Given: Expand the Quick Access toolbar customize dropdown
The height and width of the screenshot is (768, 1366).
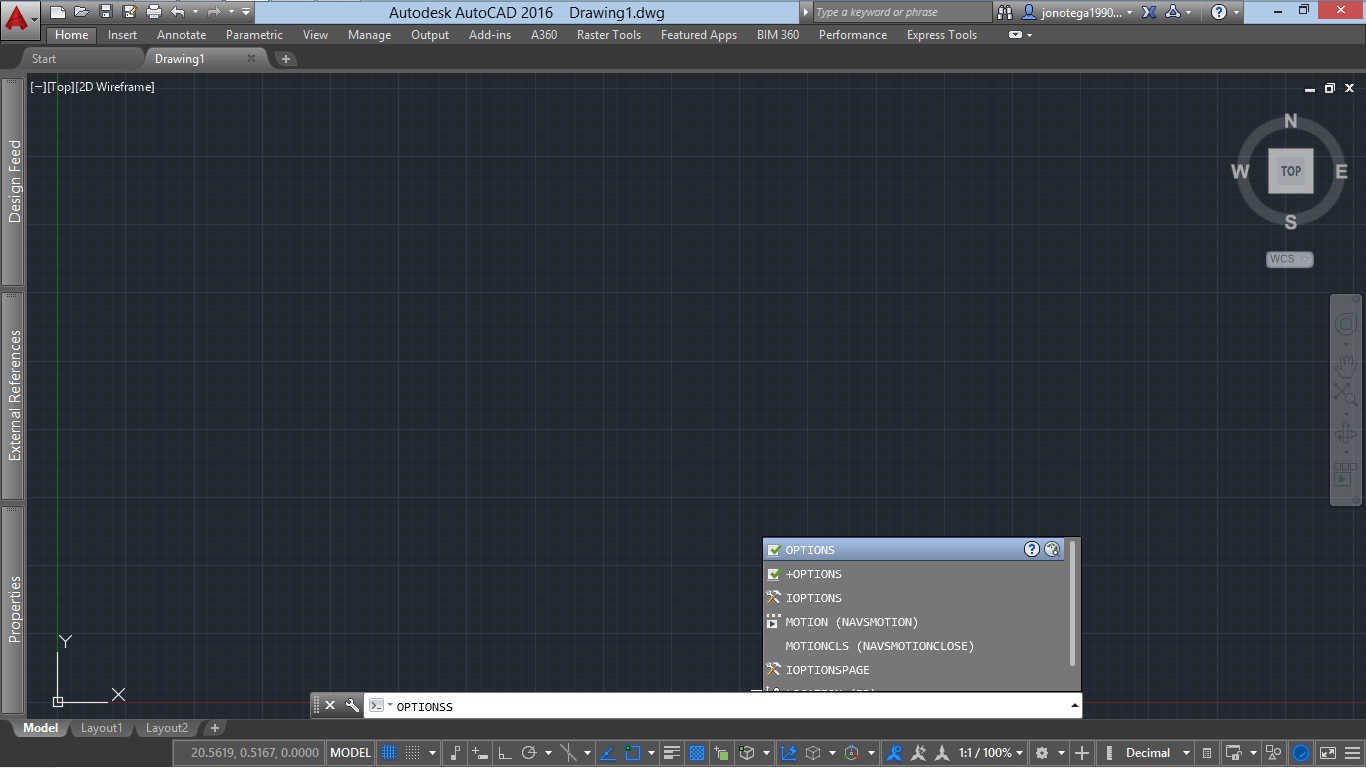Looking at the screenshot, I should tap(246, 12).
